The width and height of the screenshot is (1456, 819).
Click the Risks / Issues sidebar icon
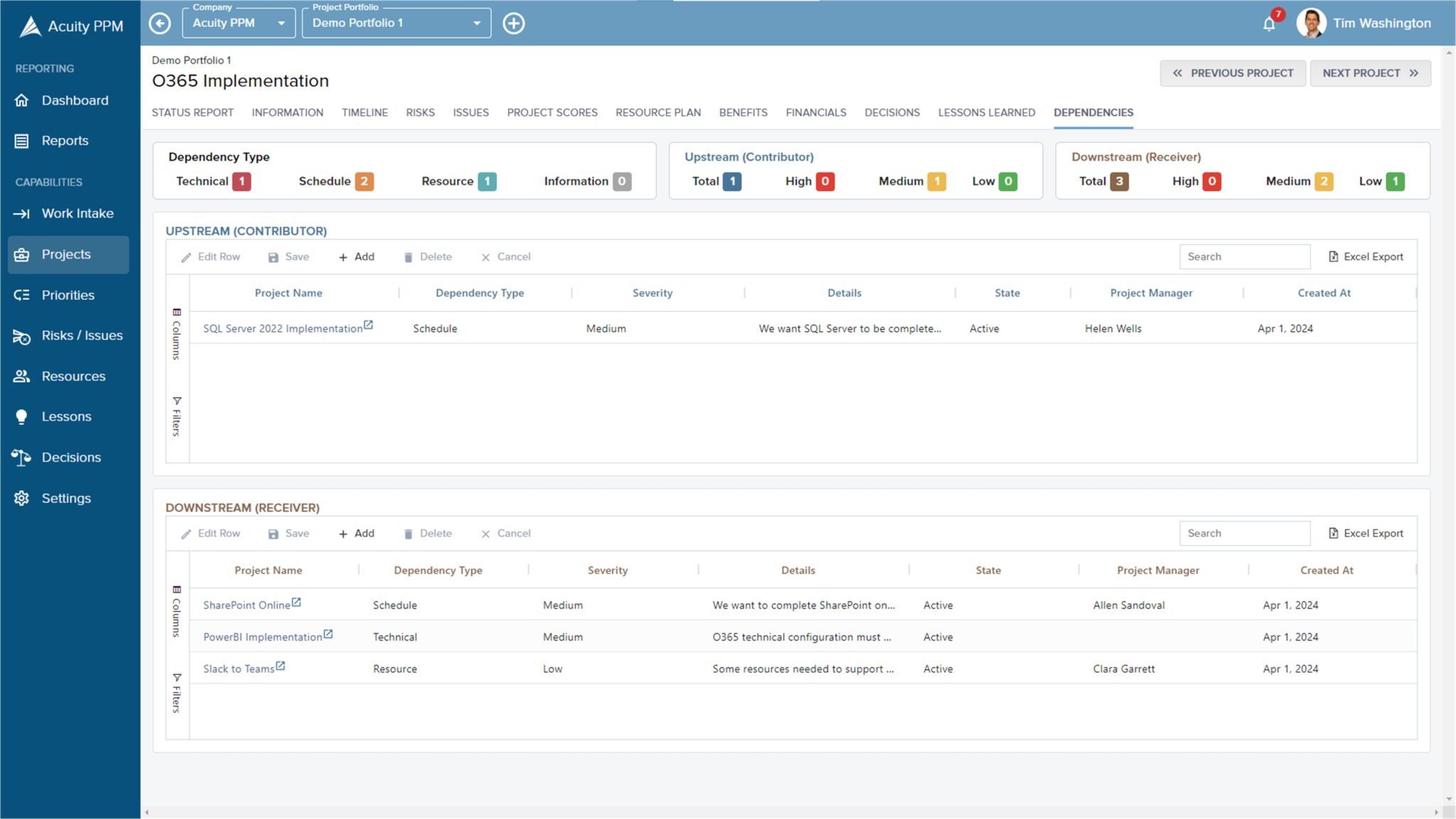(22, 335)
